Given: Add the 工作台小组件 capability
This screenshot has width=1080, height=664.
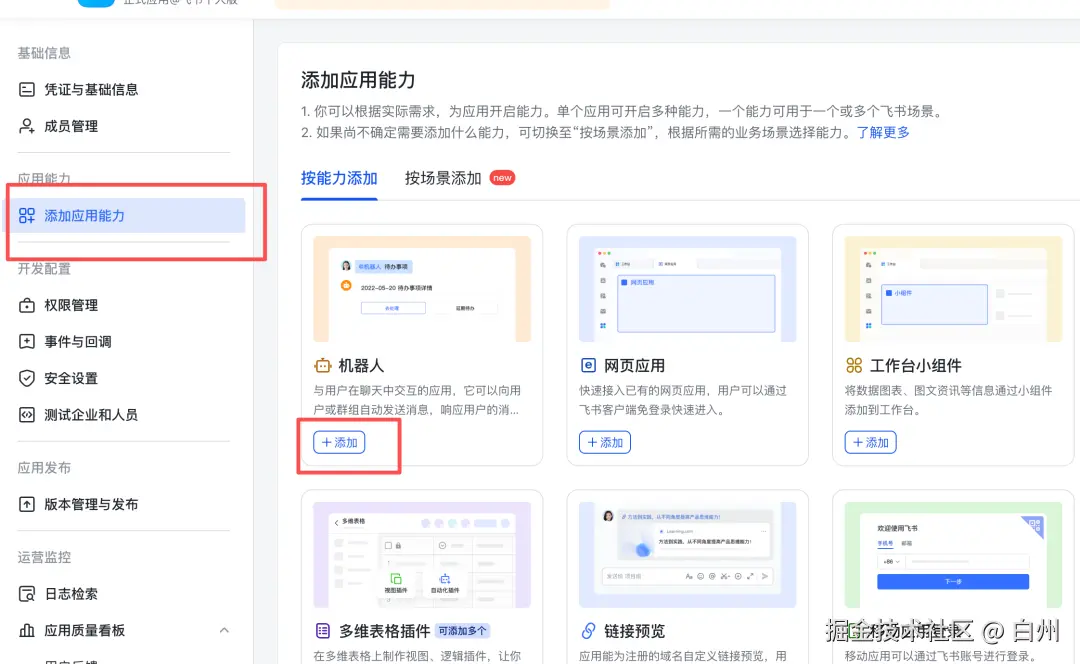Looking at the screenshot, I should 871,442.
